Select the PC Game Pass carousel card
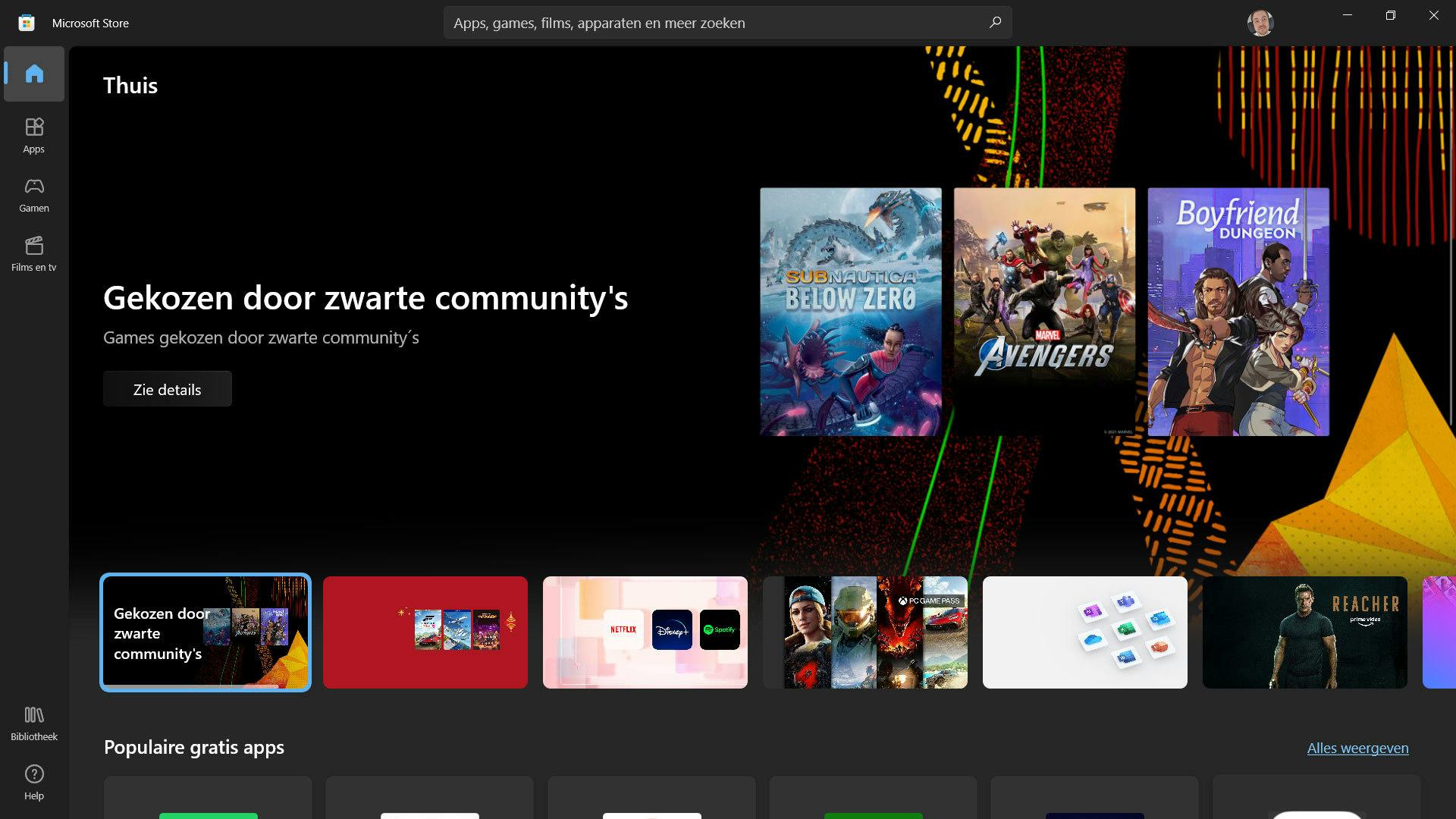 coord(865,632)
